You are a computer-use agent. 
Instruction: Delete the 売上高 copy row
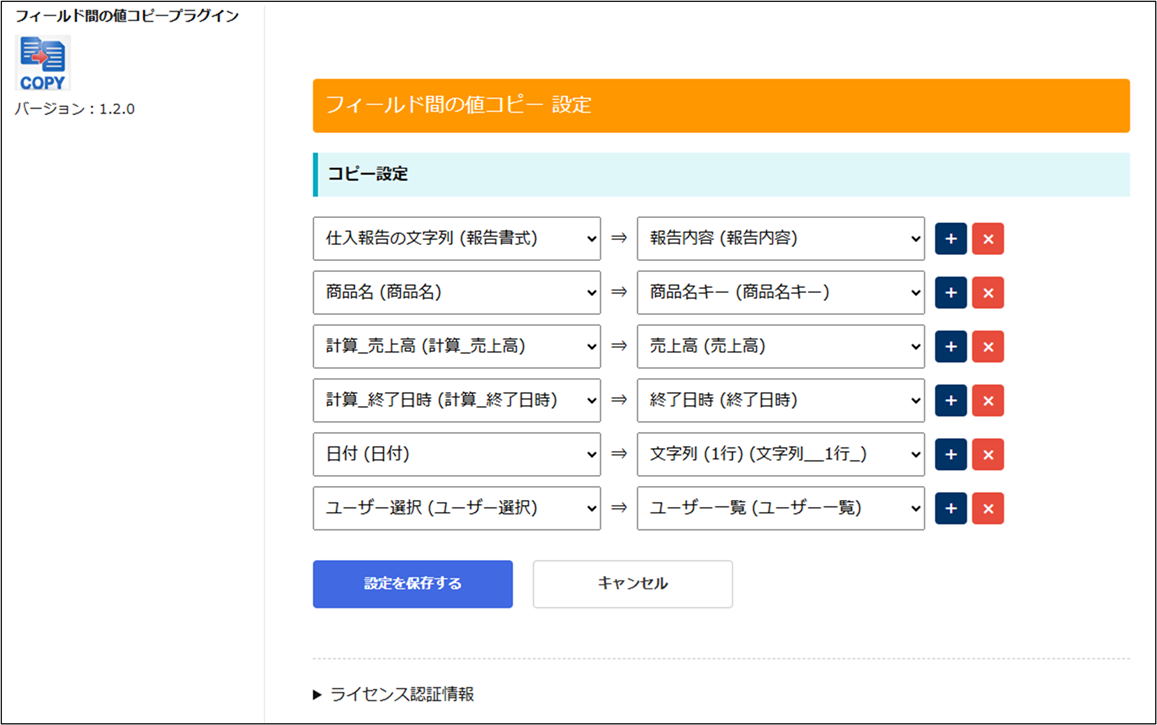click(x=987, y=347)
